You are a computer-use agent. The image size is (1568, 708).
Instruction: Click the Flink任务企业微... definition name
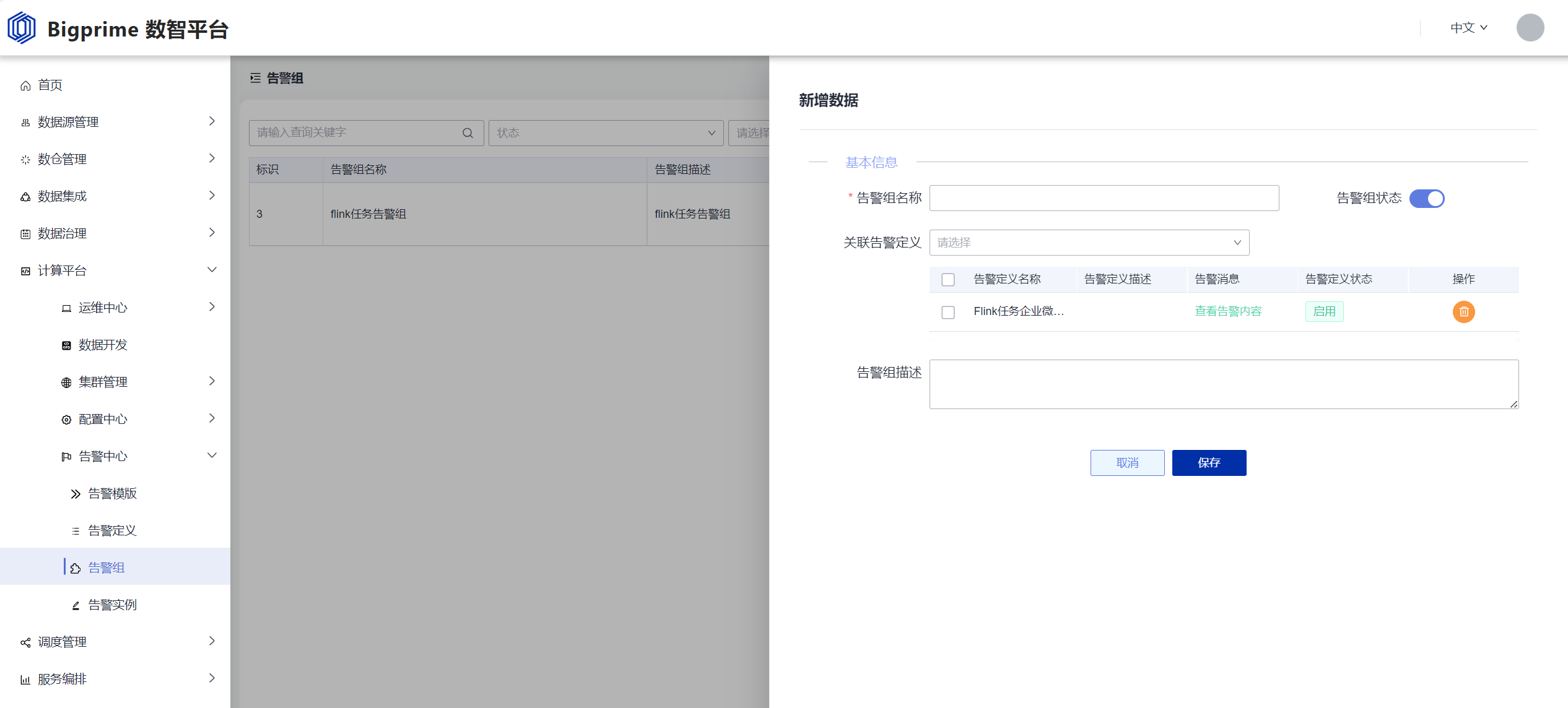click(1019, 311)
